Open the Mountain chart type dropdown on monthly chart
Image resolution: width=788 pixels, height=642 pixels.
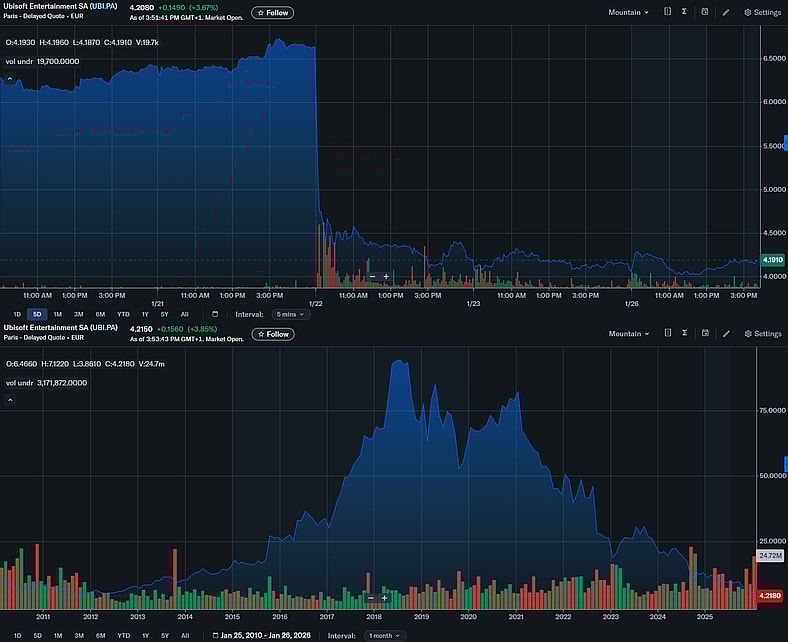click(x=629, y=333)
